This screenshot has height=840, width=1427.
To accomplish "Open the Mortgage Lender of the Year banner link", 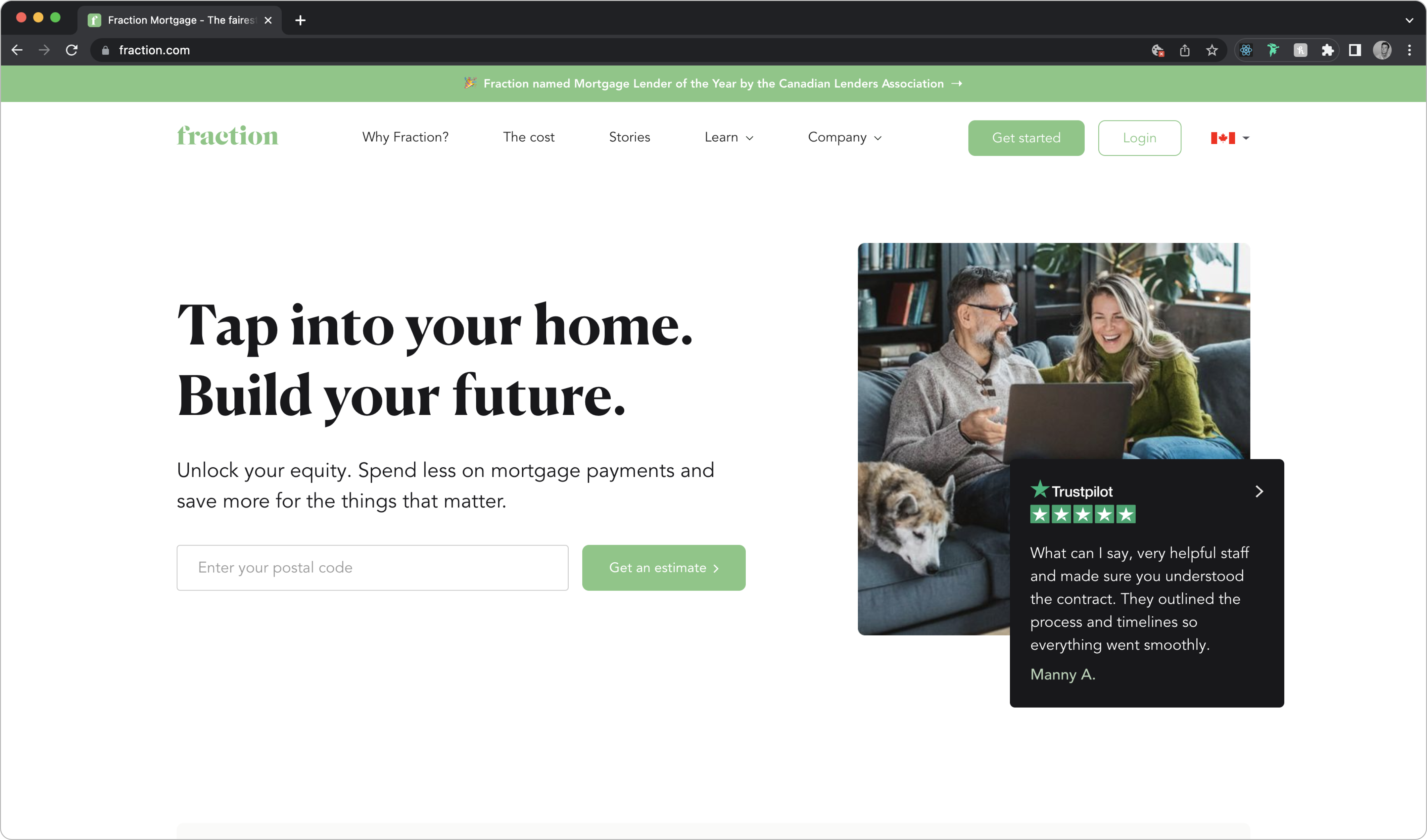I will (x=714, y=84).
